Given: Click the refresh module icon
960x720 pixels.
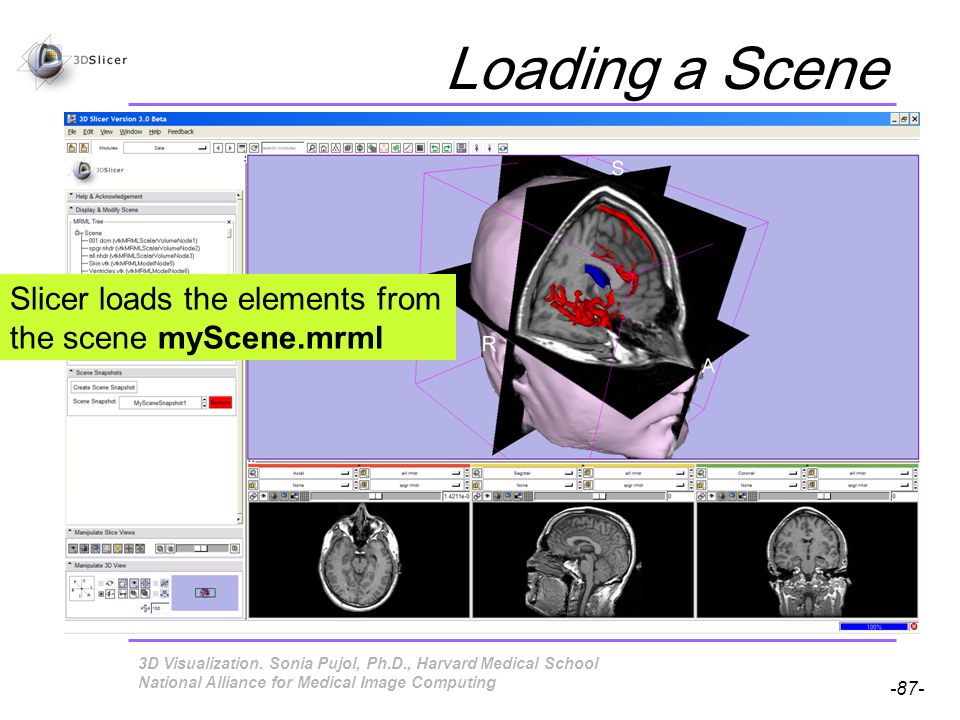Looking at the screenshot, I should pos(254,148).
